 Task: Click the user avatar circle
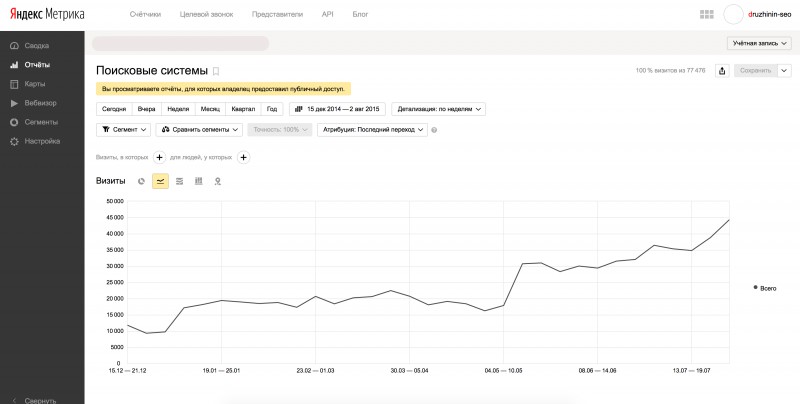[x=734, y=14]
